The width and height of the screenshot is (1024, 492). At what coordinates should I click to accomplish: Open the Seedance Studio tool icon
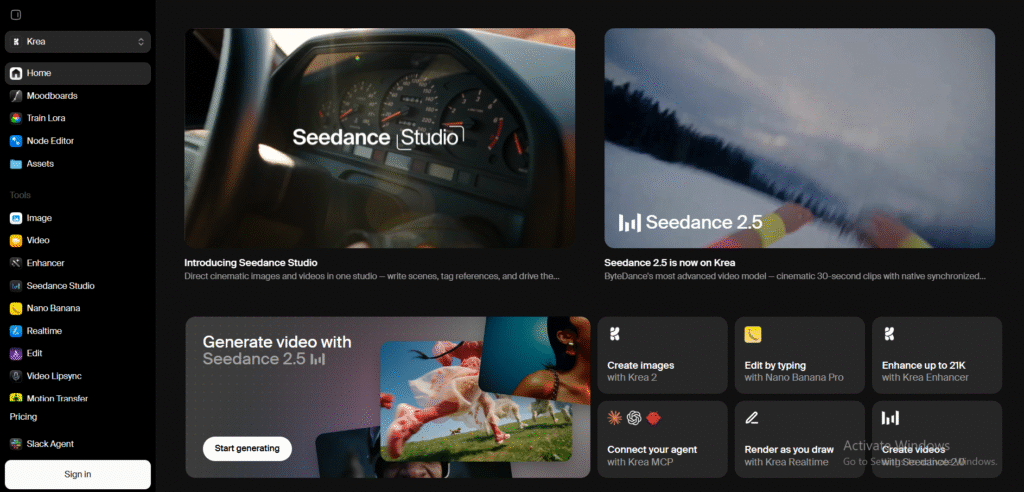click(16, 286)
